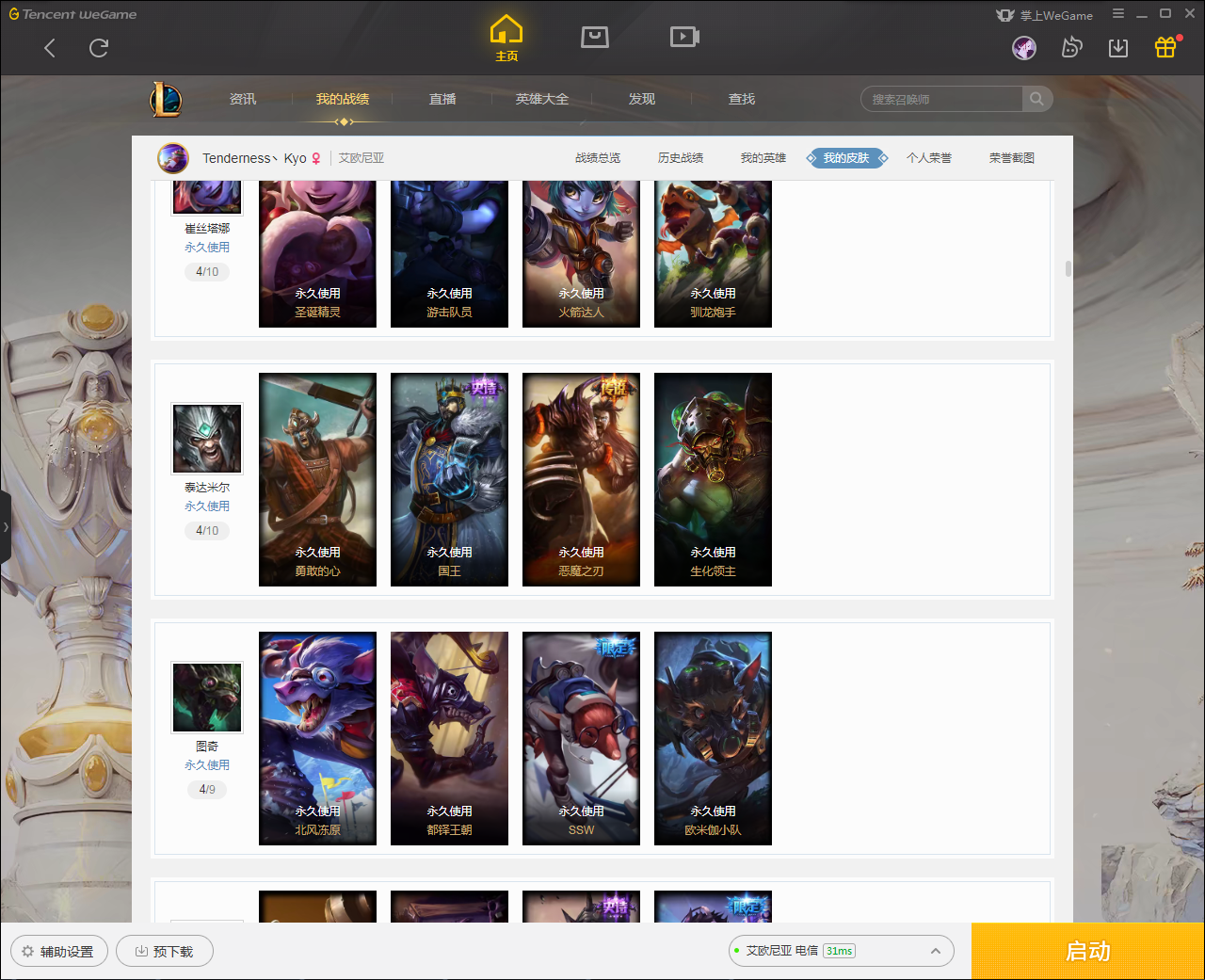Click the search magnifier button
Image resolution: width=1205 pixels, height=980 pixels.
tap(1036, 99)
